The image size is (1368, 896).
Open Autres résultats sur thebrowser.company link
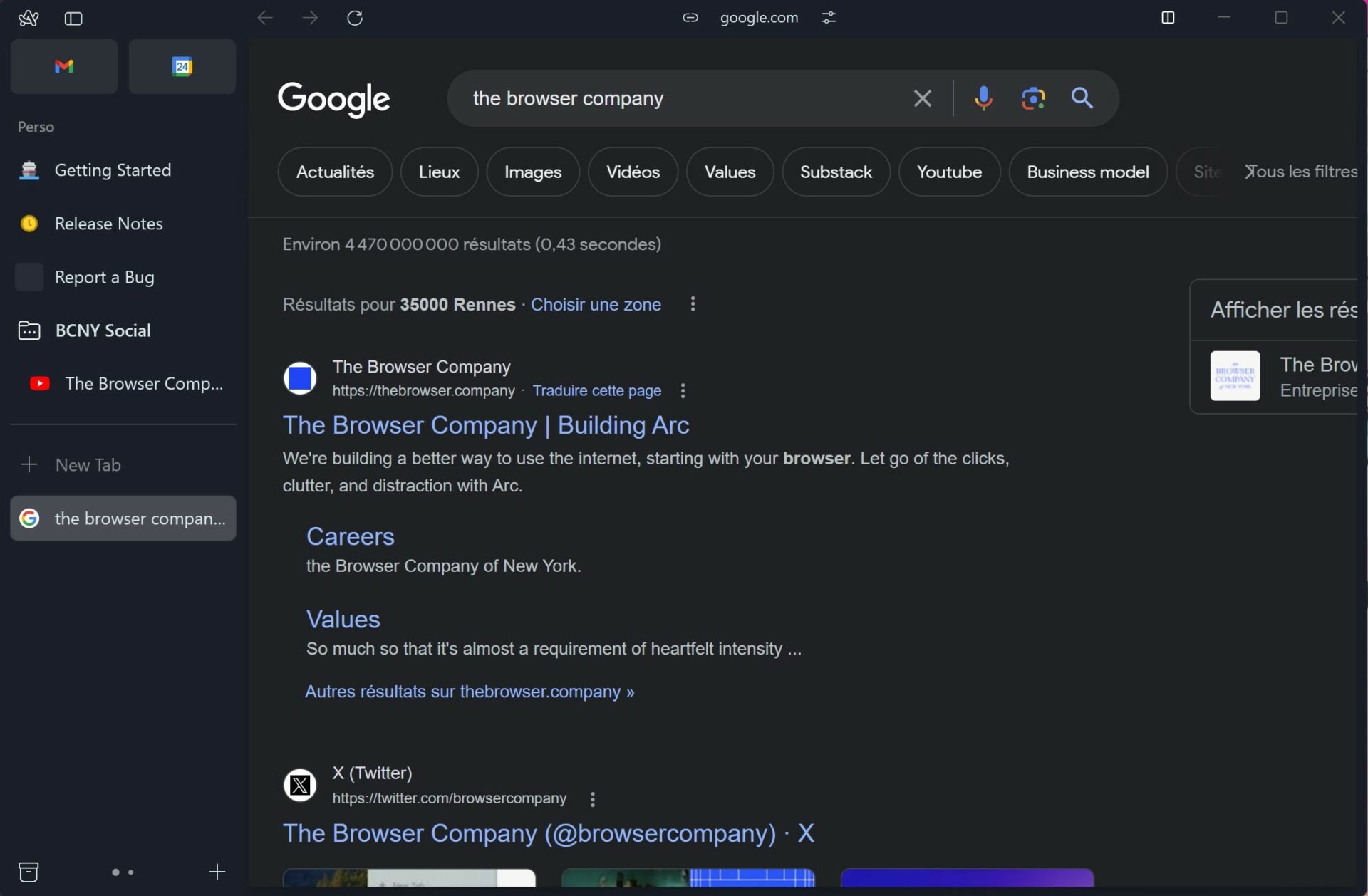pyautogui.click(x=470, y=692)
